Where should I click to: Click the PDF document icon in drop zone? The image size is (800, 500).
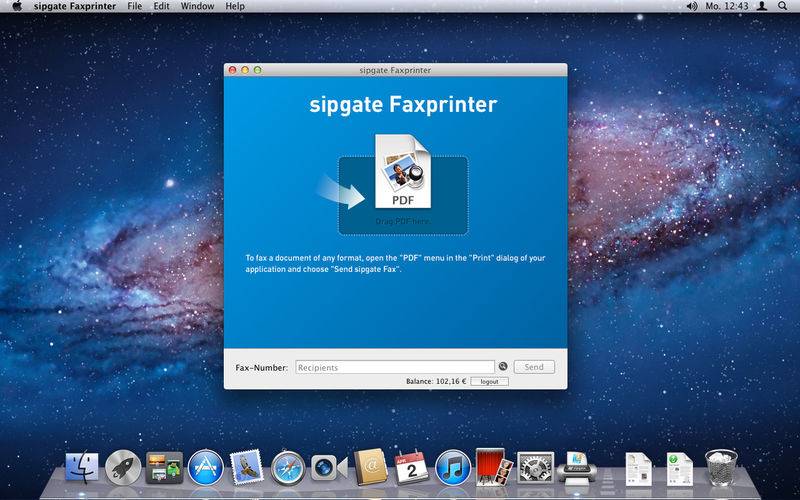pos(403,171)
